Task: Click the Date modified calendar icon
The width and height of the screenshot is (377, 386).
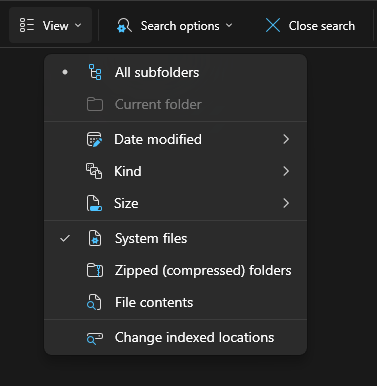Action: pyautogui.click(x=94, y=139)
